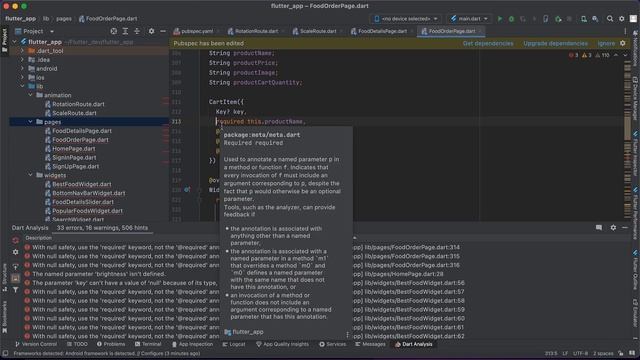
Task: Open the Logcat tool window button
Action: pyautogui.click(x=234, y=344)
